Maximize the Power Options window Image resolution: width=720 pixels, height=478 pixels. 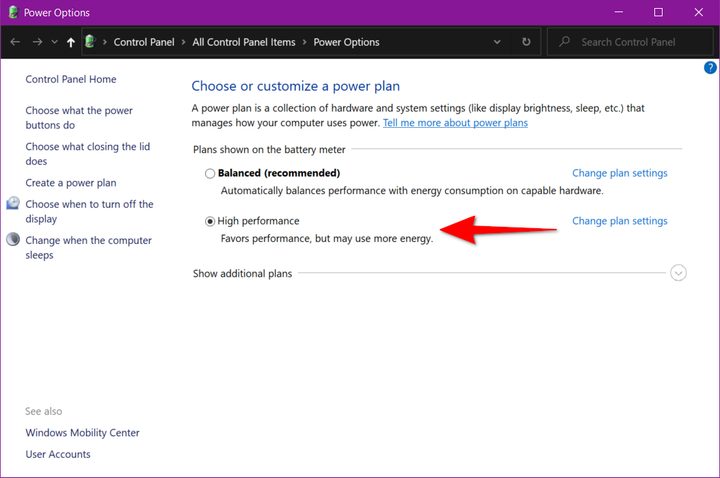tap(658, 12)
